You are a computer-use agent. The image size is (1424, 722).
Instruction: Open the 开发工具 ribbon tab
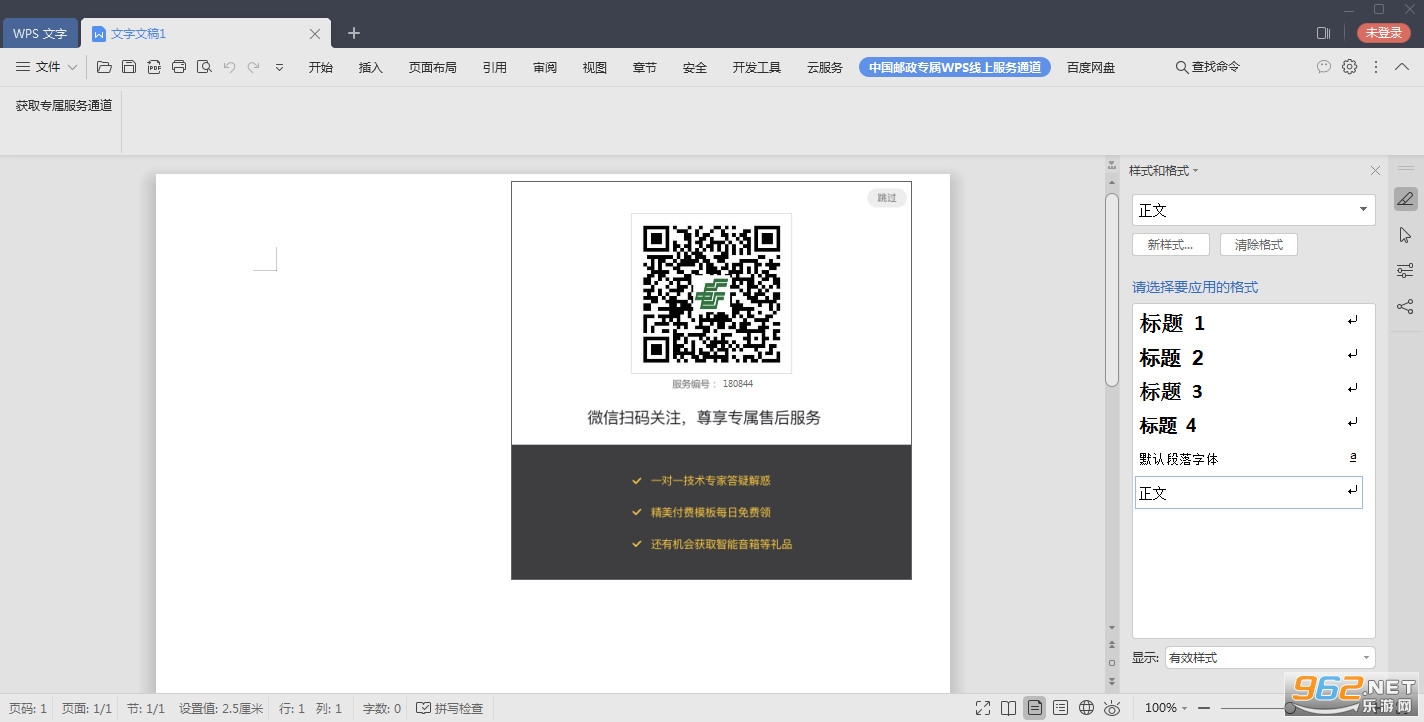click(x=757, y=67)
